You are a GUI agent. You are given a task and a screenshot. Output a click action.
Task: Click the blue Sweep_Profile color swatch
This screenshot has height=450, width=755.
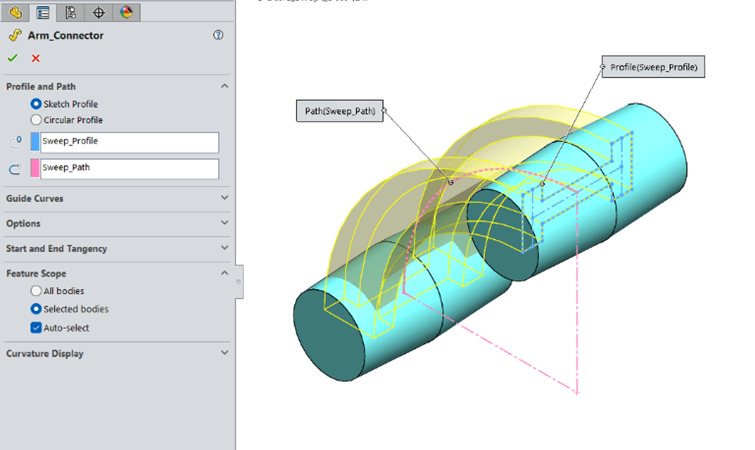point(35,142)
